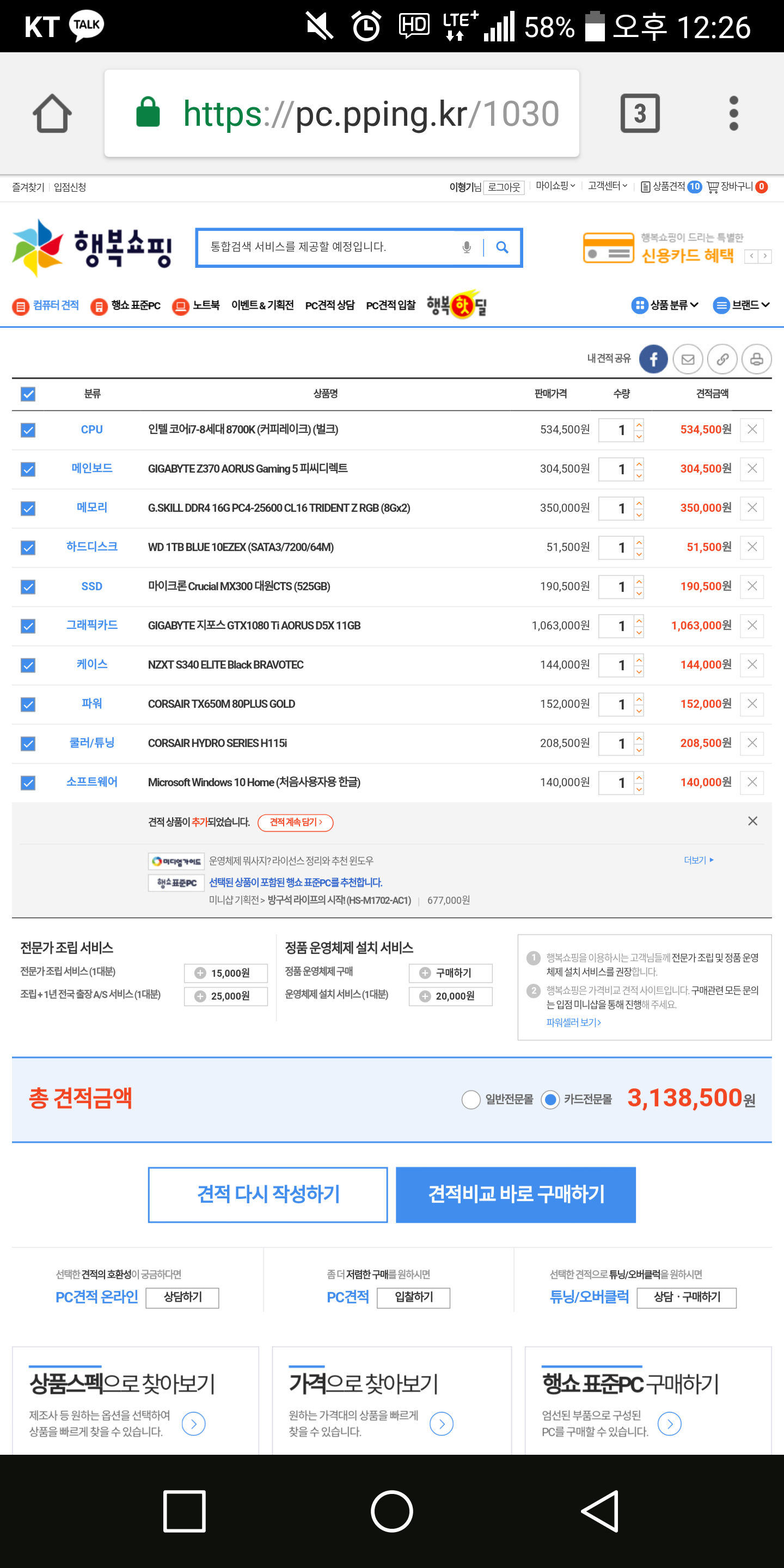Image resolution: width=784 pixels, height=1568 pixels.
Task: Uncheck the 파워 row checkbox
Action: click(28, 705)
